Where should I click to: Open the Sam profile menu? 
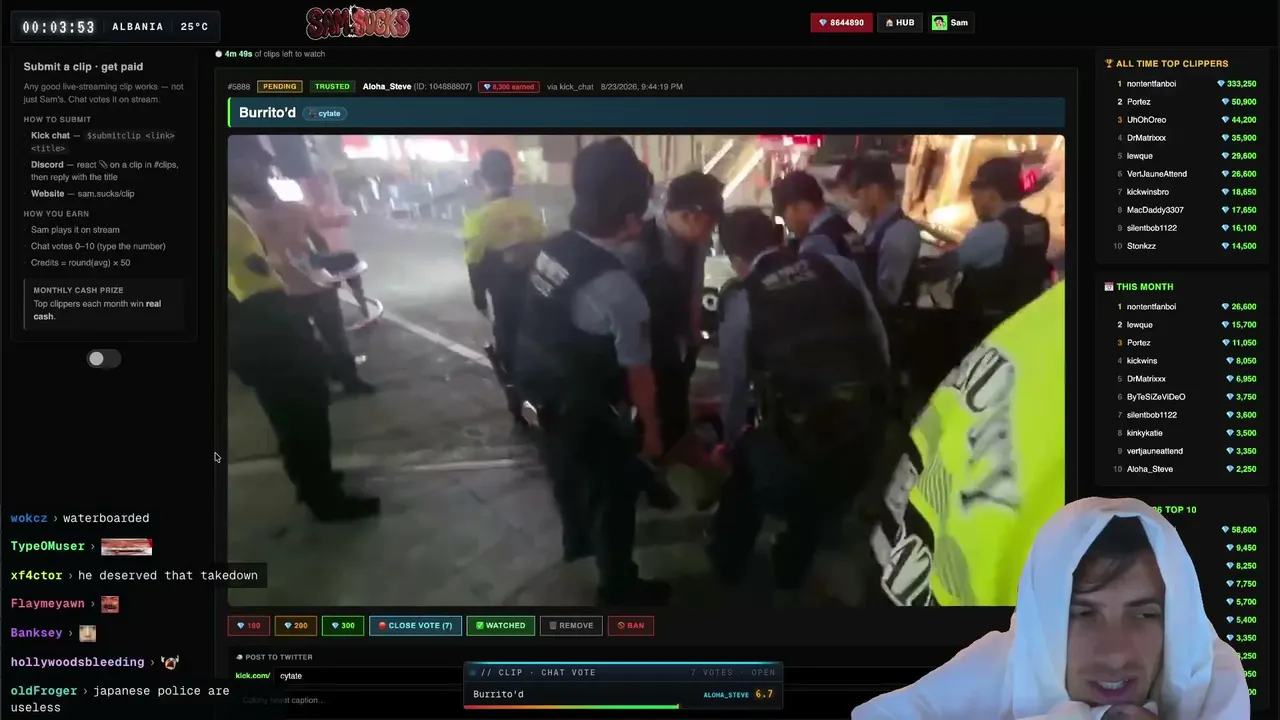point(950,23)
